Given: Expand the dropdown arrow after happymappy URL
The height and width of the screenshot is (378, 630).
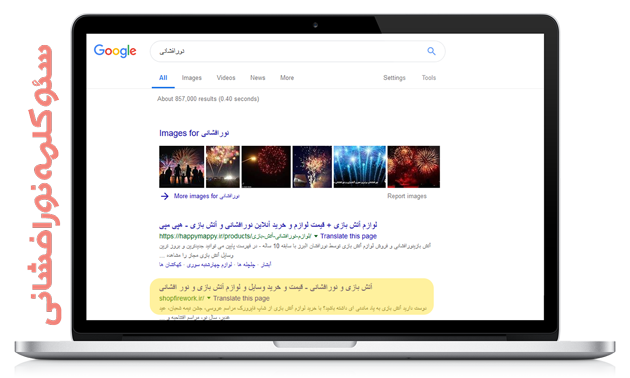Looking at the screenshot, I should click(316, 236).
